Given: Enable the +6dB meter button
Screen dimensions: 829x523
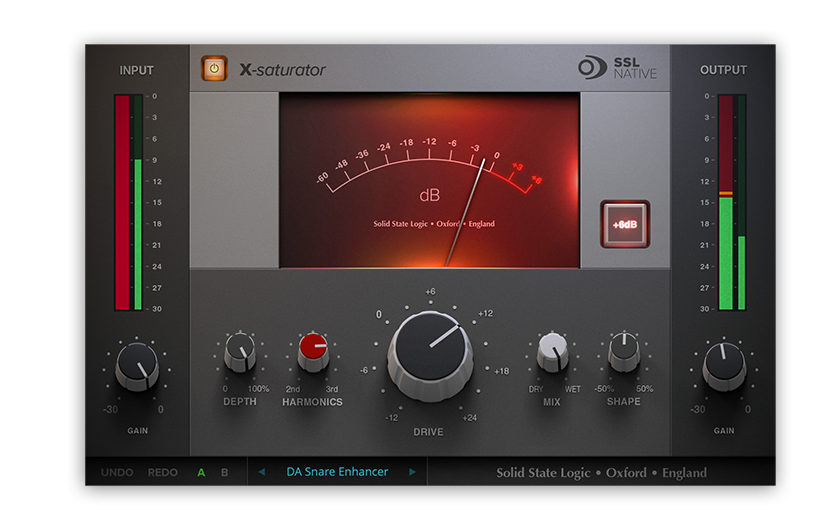Looking at the screenshot, I should tap(625, 224).
